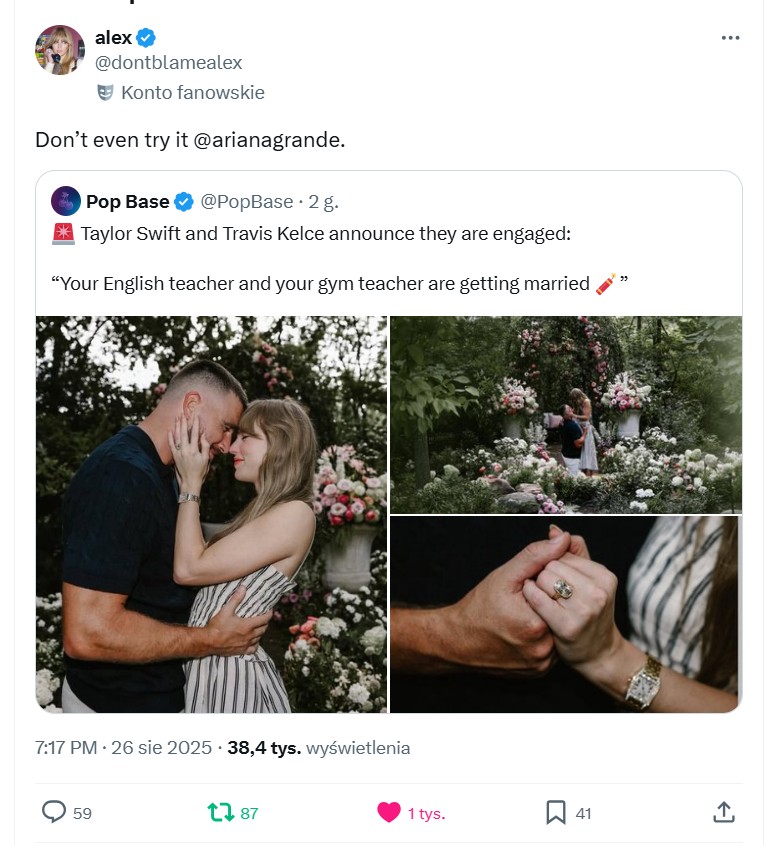Open the @dontblamealex handle
This screenshot has width=766, height=845.
click(168, 63)
